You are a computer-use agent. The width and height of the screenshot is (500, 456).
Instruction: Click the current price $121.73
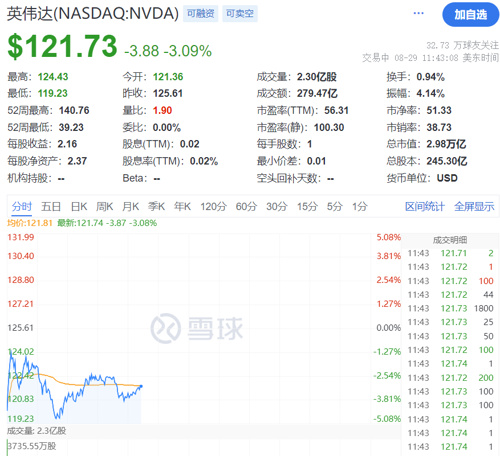tap(62, 47)
